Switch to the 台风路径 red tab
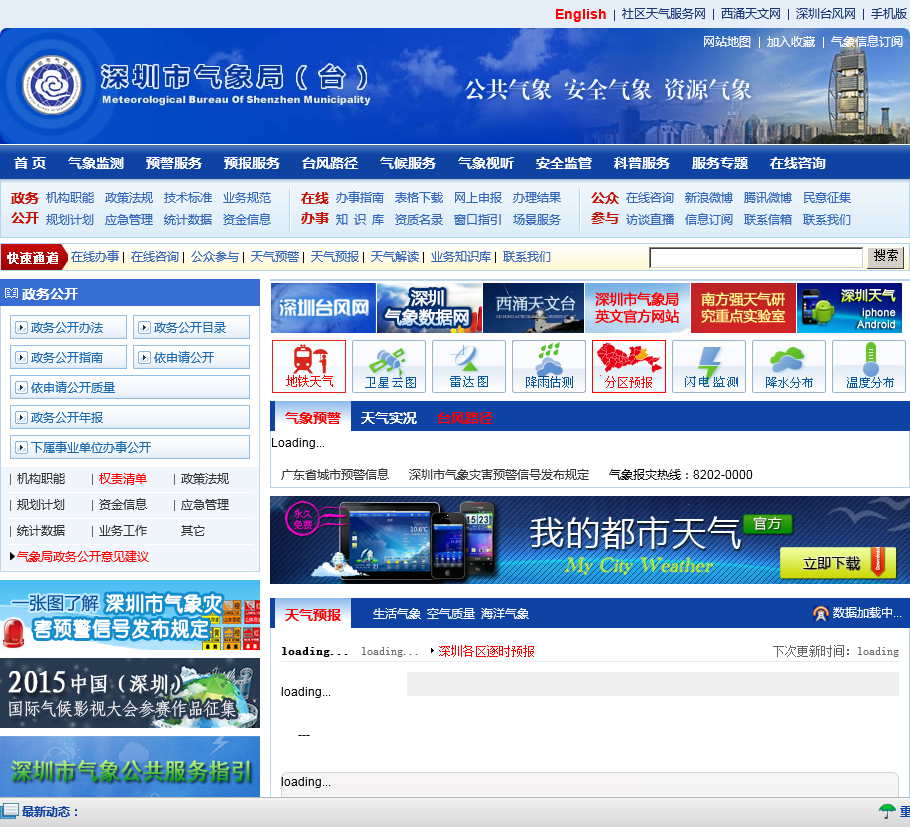 [465, 418]
